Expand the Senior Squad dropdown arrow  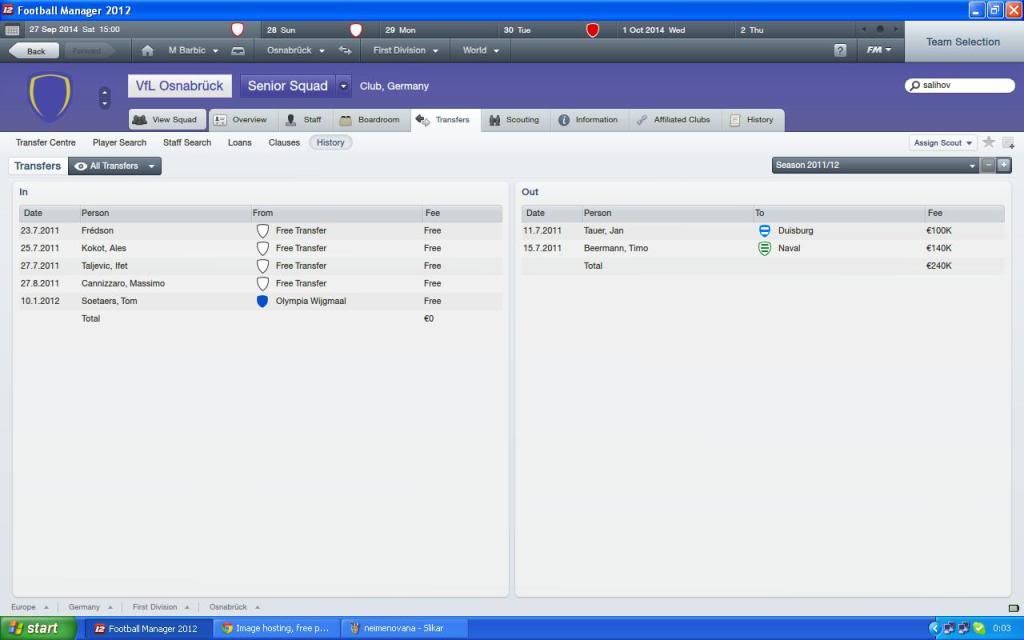tap(344, 86)
